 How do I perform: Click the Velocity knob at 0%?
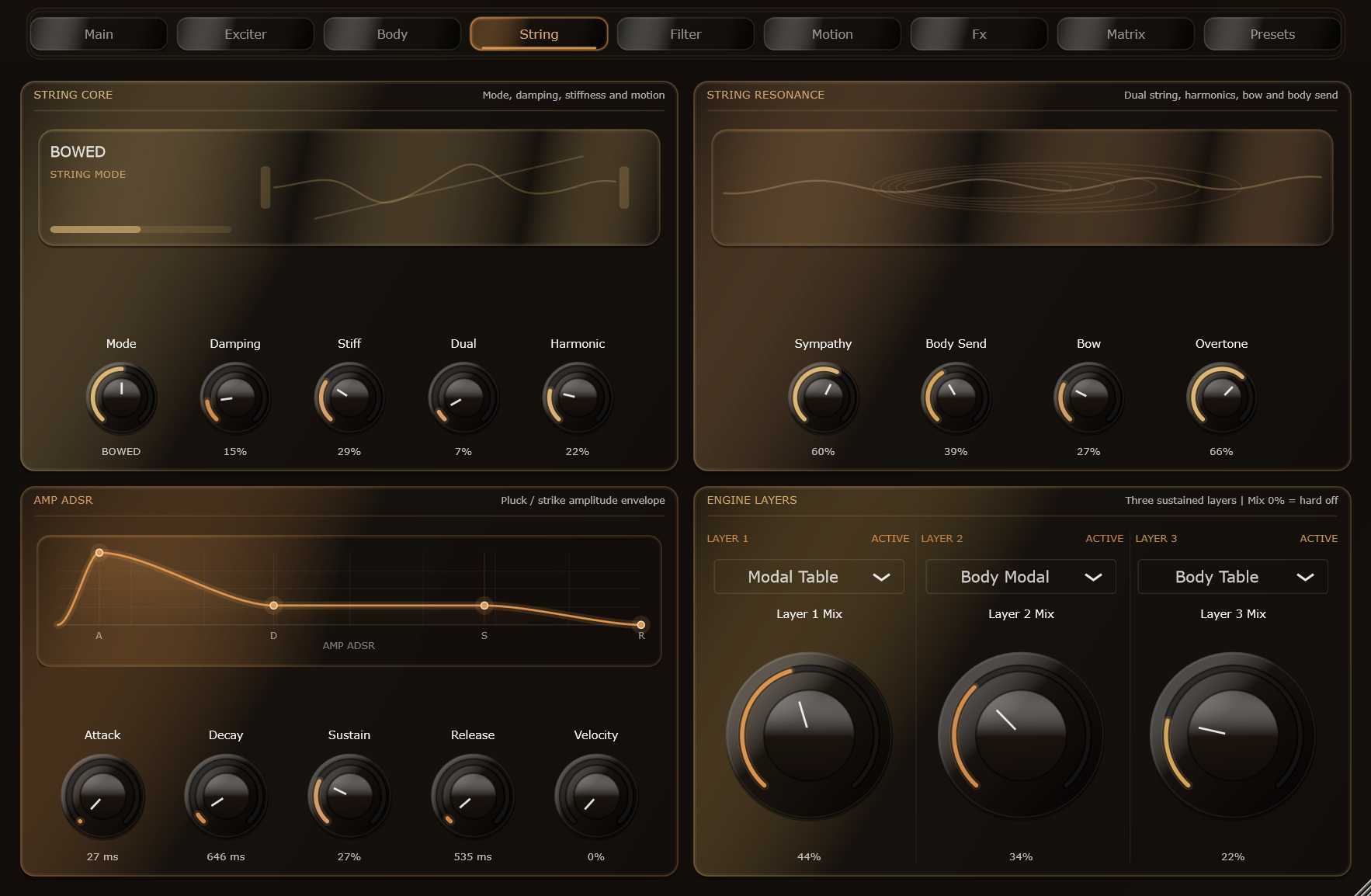(x=596, y=797)
